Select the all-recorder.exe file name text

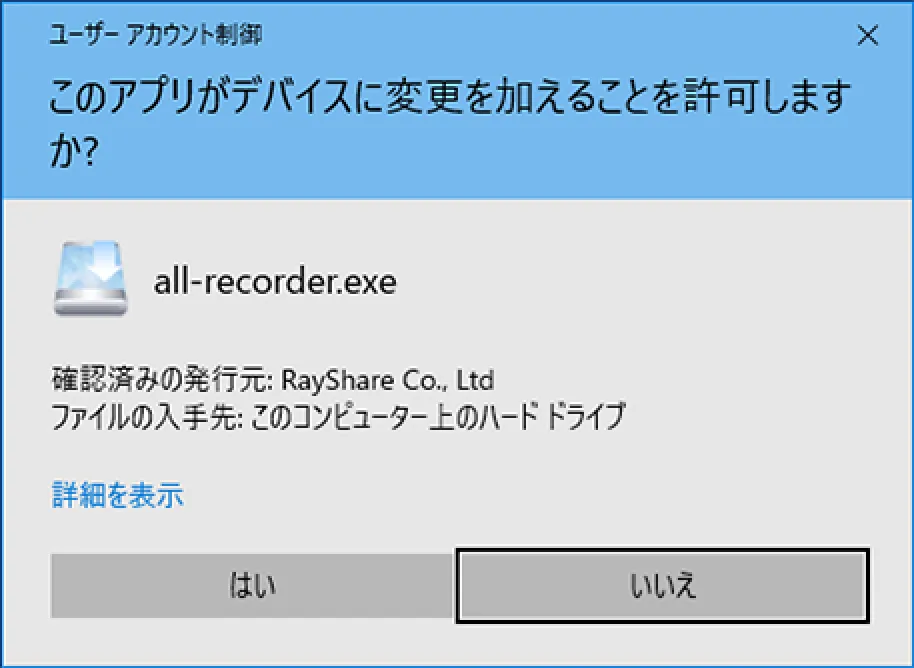click(x=275, y=282)
